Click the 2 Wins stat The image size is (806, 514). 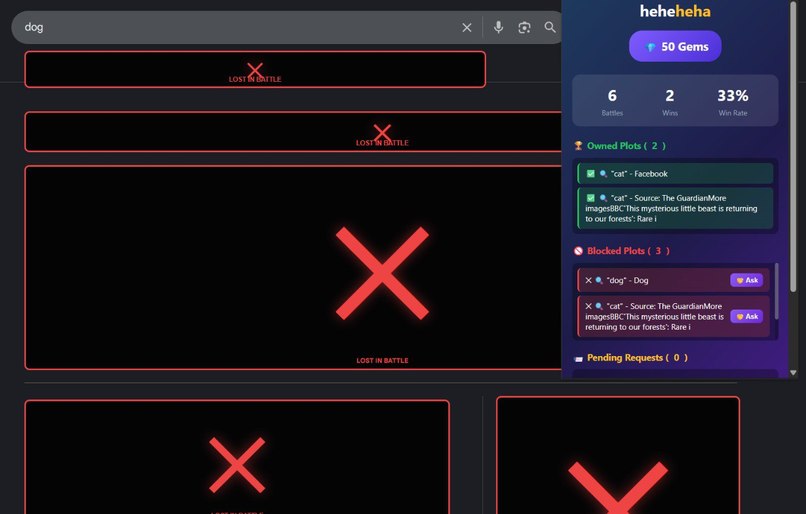tap(670, 102)
